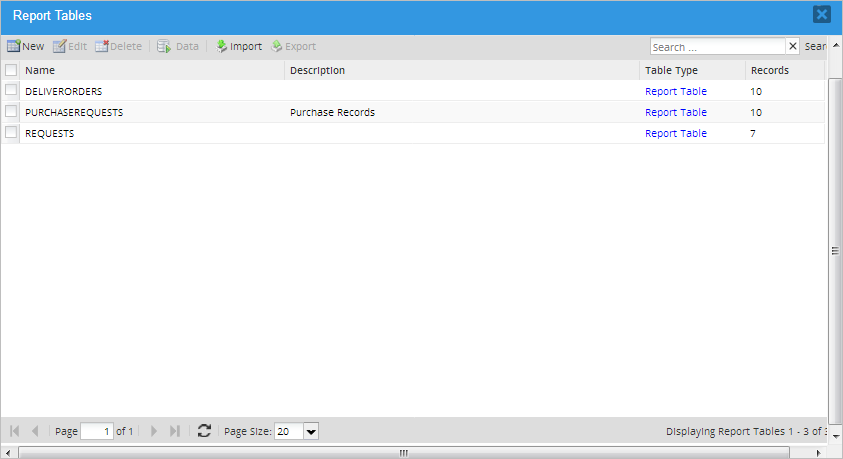This screenshot has width=843, height=459.
Task: Open the Data view icon
Action: (x=164, y=47)
